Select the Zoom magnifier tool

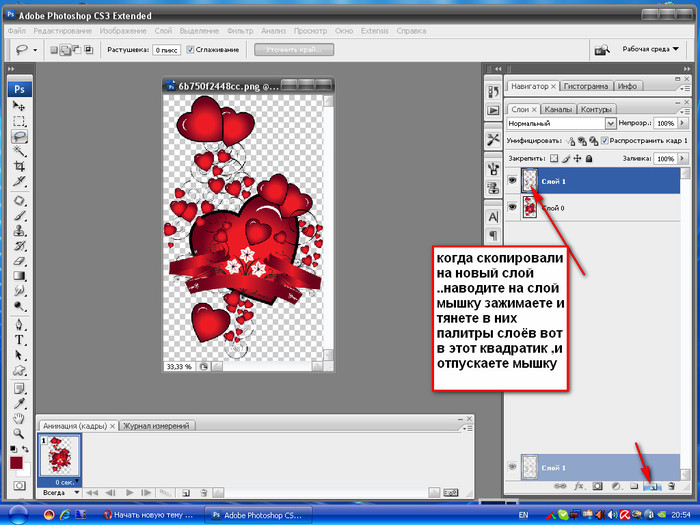click(19, 432)
